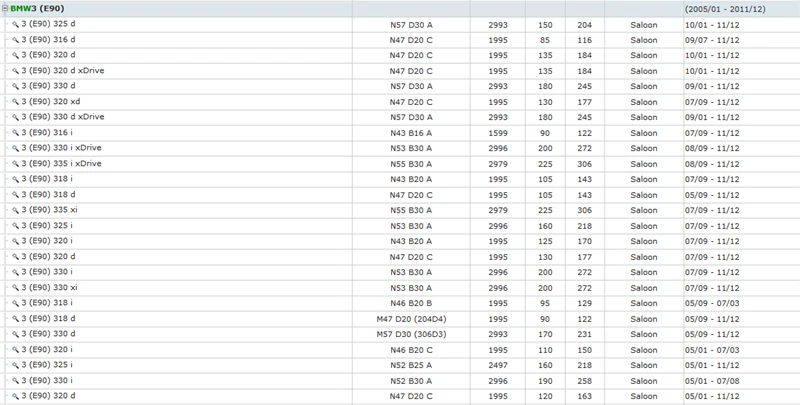Click magnifier of 320 i N43 B20 A row

tap(15, 241)
